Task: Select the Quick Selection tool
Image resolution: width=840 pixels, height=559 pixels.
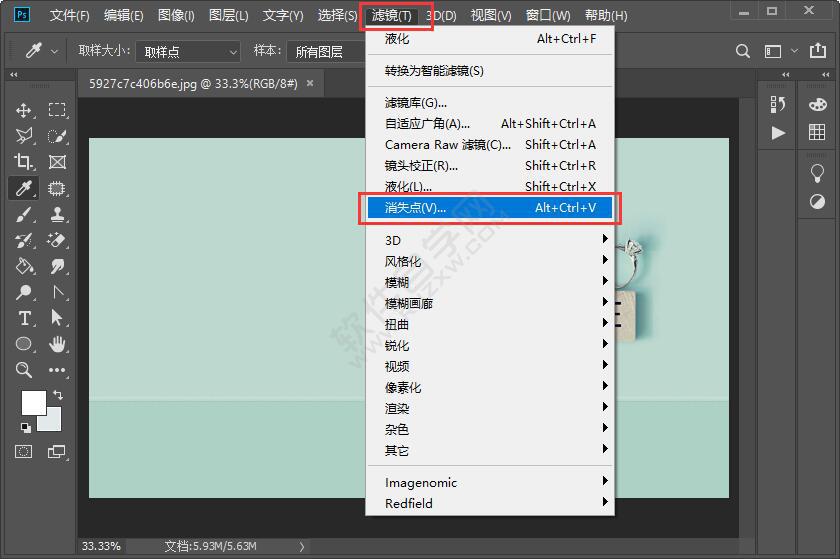Action: [x=57, y=136]
